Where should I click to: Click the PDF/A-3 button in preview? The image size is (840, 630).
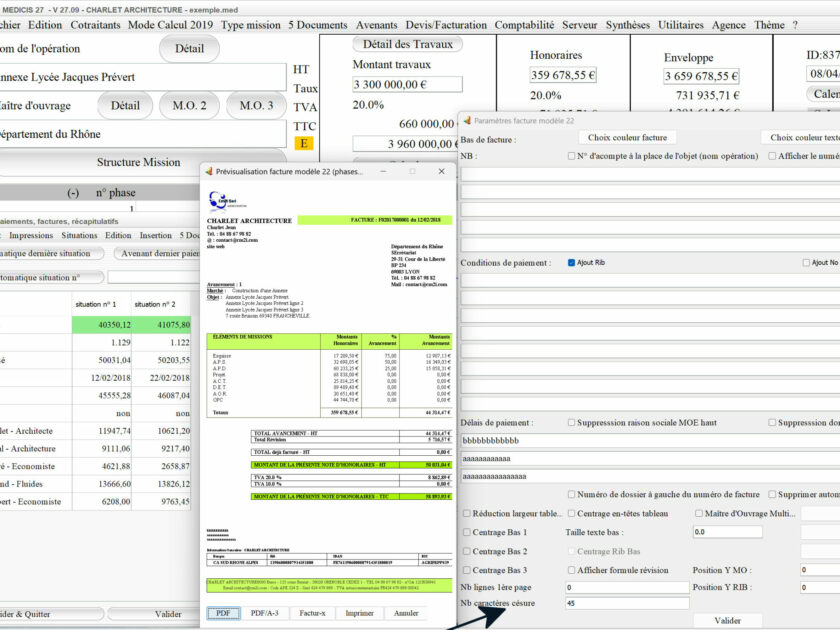pyautogui.click(x=265, y=613)
